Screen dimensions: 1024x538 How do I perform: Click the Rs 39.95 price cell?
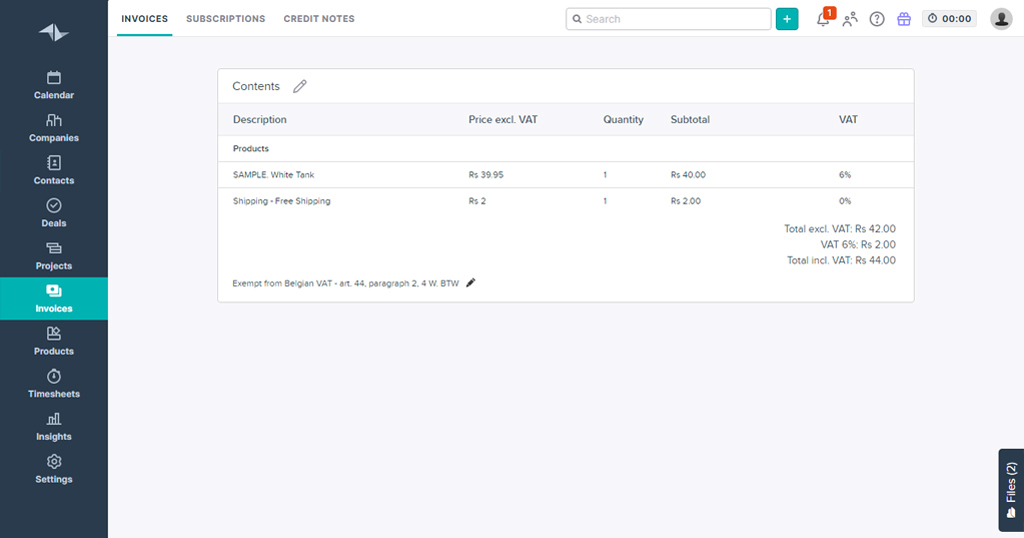[x=486, y=175]
